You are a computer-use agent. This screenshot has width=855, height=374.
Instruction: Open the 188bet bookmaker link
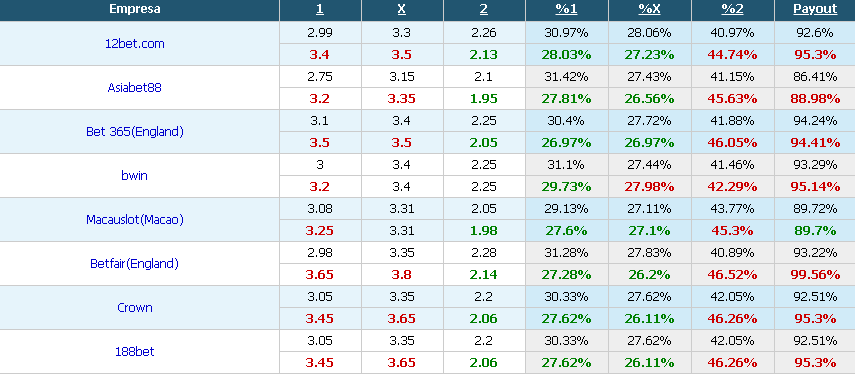coord(135,352)
